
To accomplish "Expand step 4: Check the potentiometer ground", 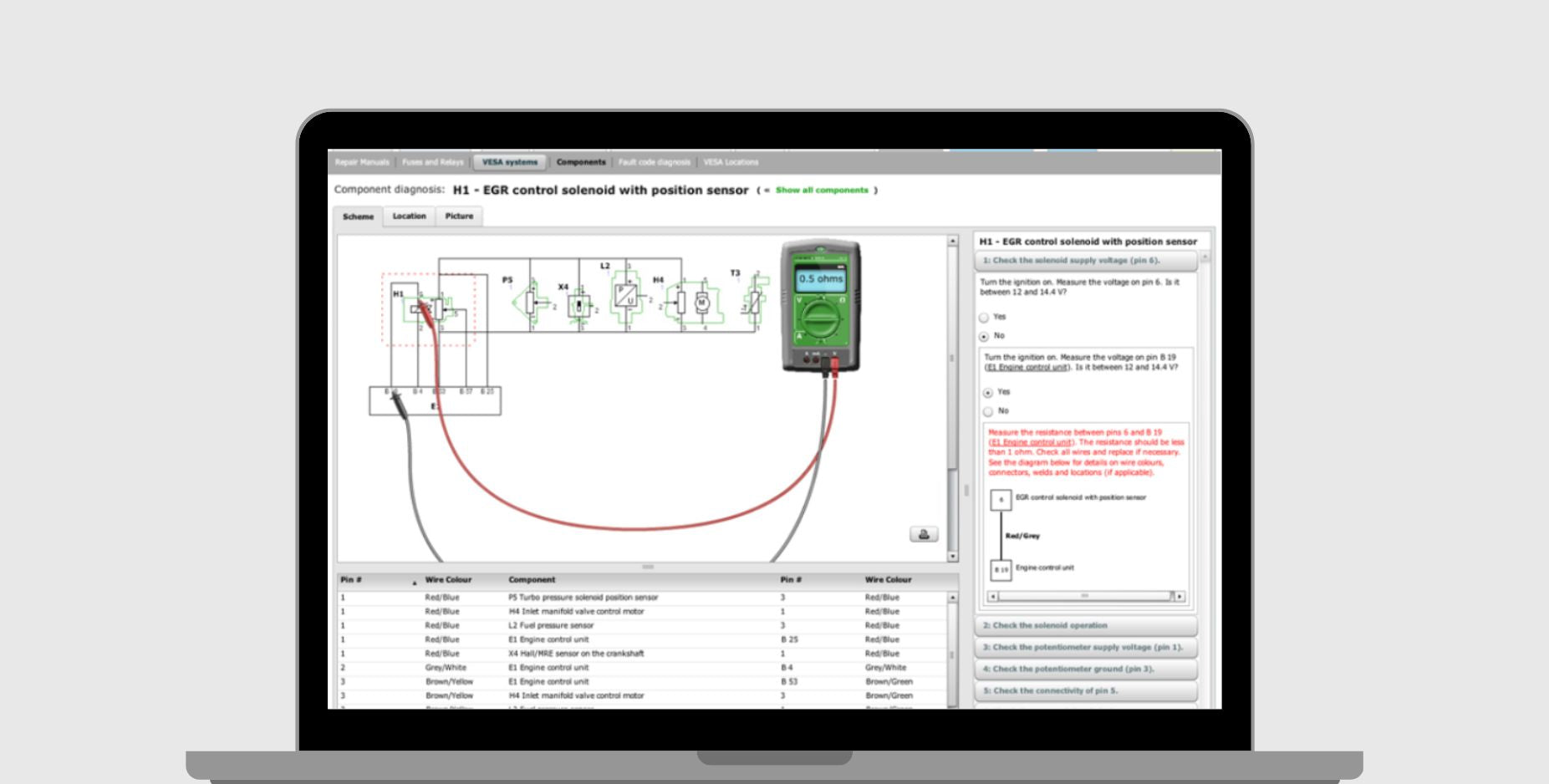I will (1085, 669).
